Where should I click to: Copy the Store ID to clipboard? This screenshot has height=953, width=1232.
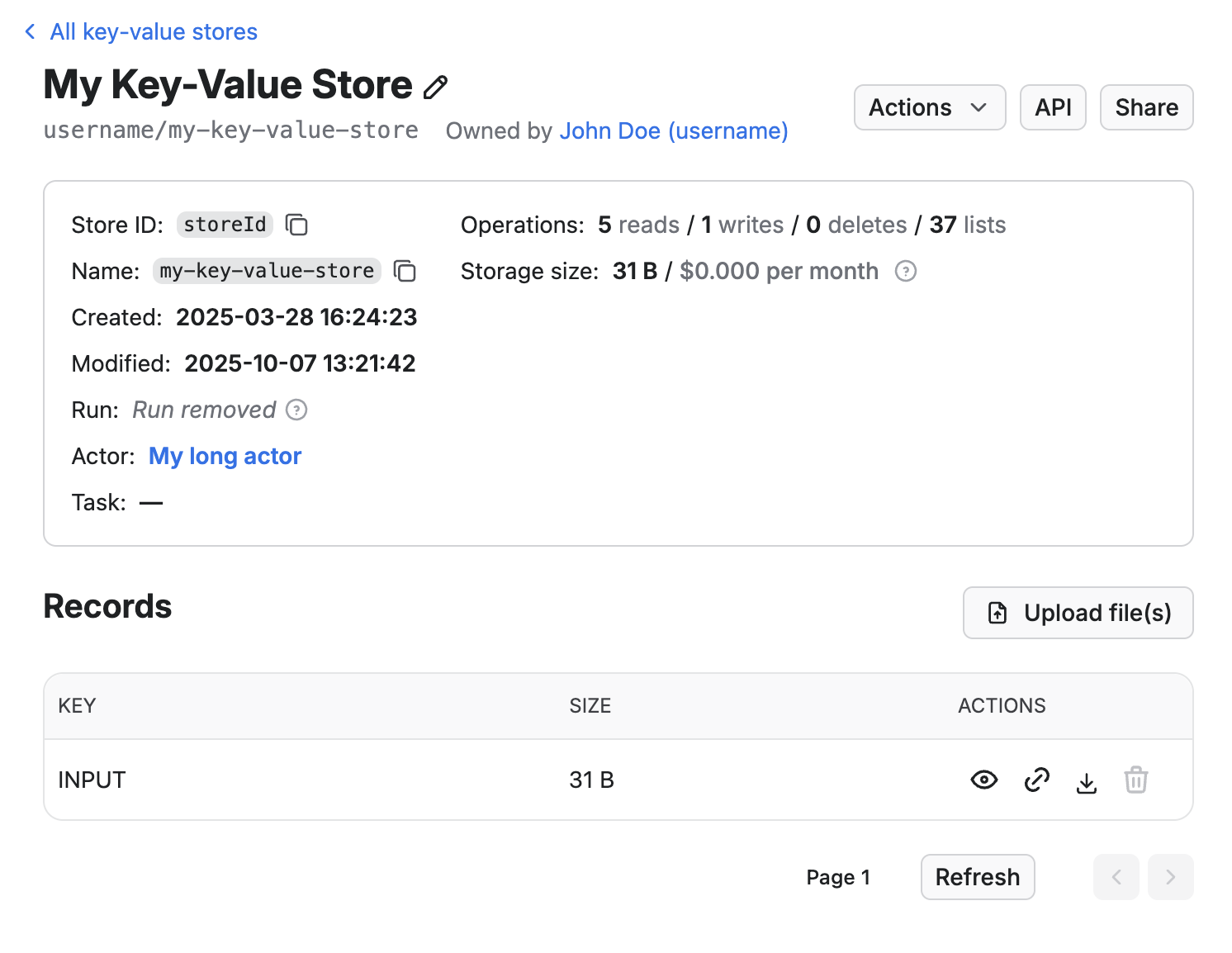[296, 225]
